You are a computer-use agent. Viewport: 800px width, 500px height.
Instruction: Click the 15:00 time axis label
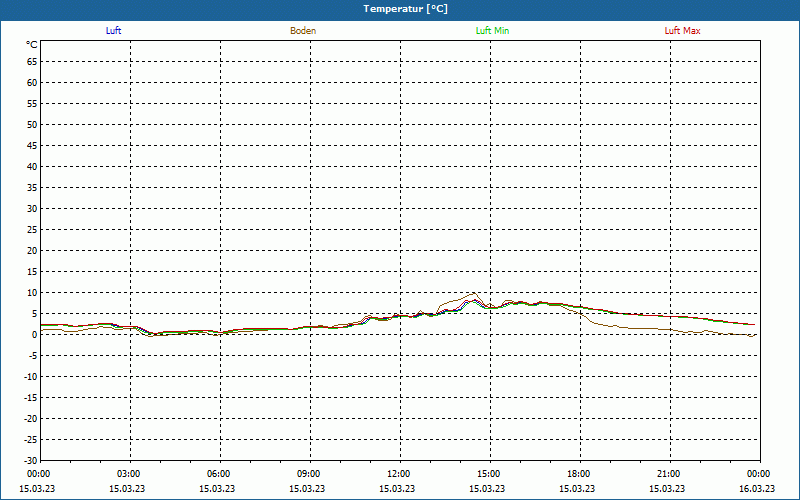tap(489, 474)
